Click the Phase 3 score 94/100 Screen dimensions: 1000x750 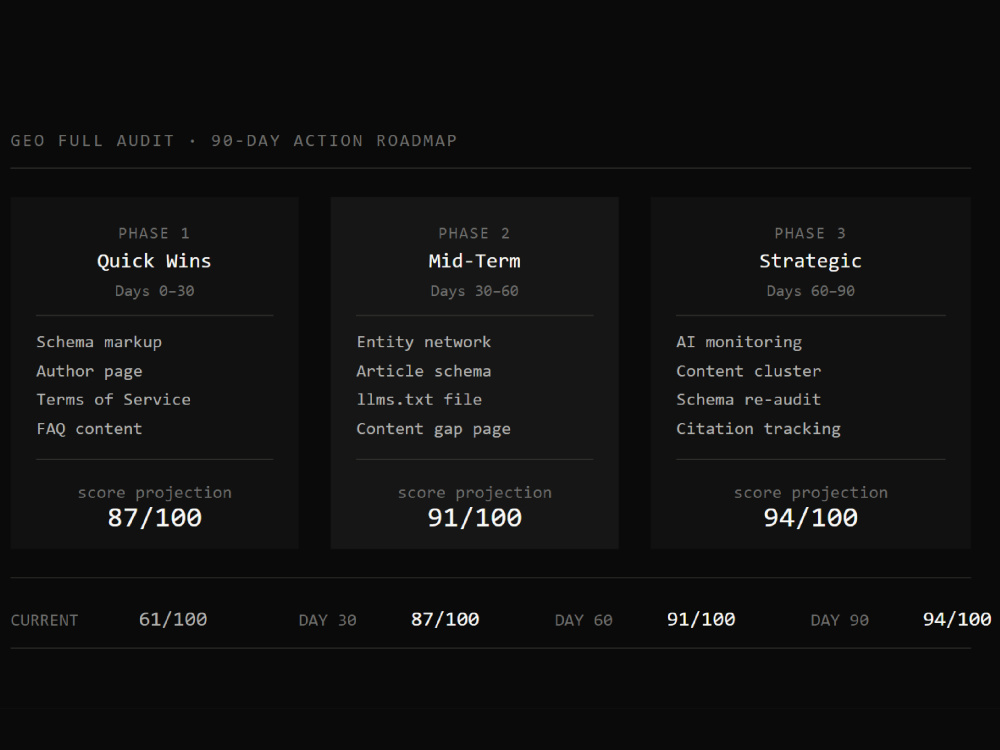(811, 517)
